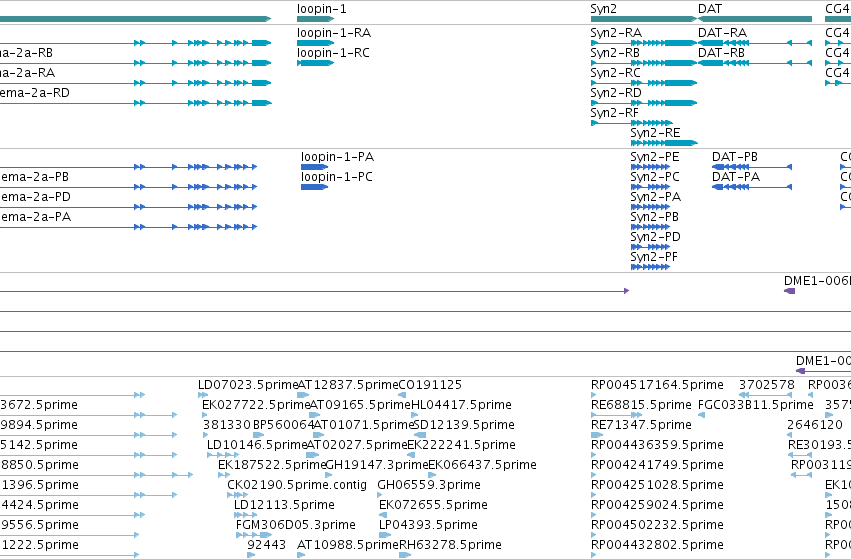Image resolution: width=851 pixels, height=560 pixels.
Task: Open EST LD07023.5prime
Action: pyautogui.click(x=248, y=385)
